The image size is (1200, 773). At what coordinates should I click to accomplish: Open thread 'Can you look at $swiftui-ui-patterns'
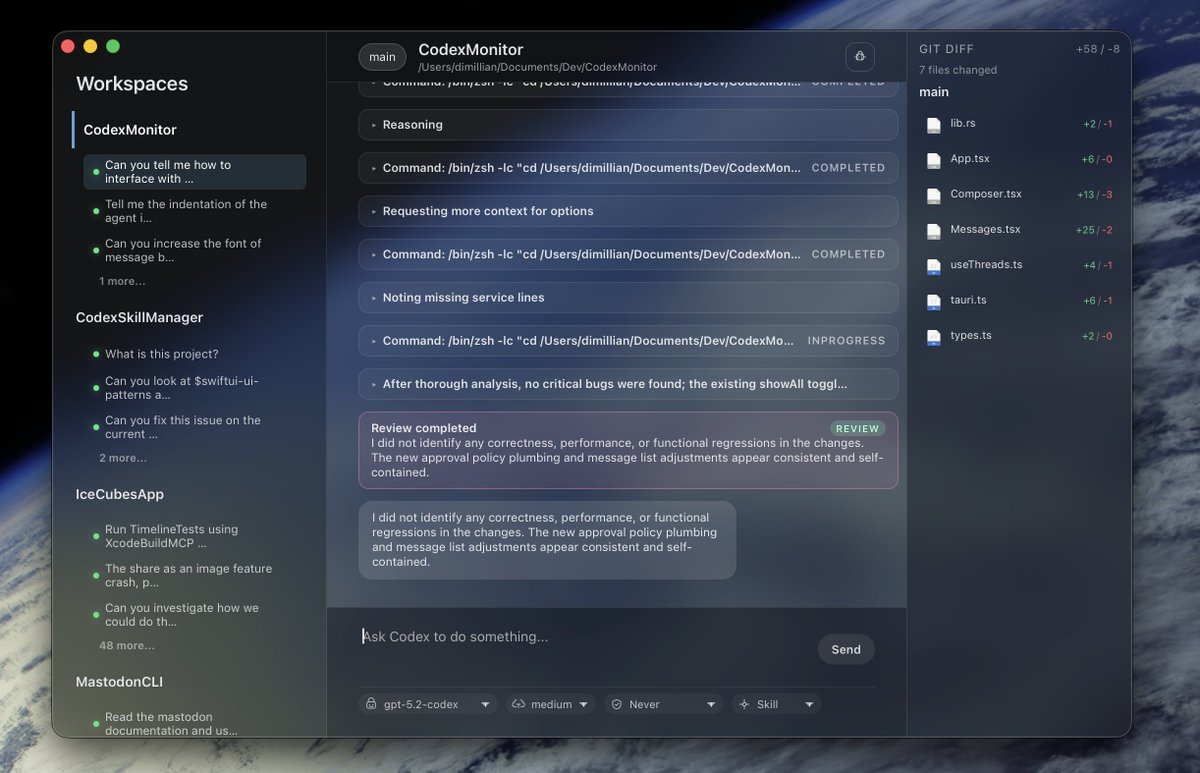[195, 388]
